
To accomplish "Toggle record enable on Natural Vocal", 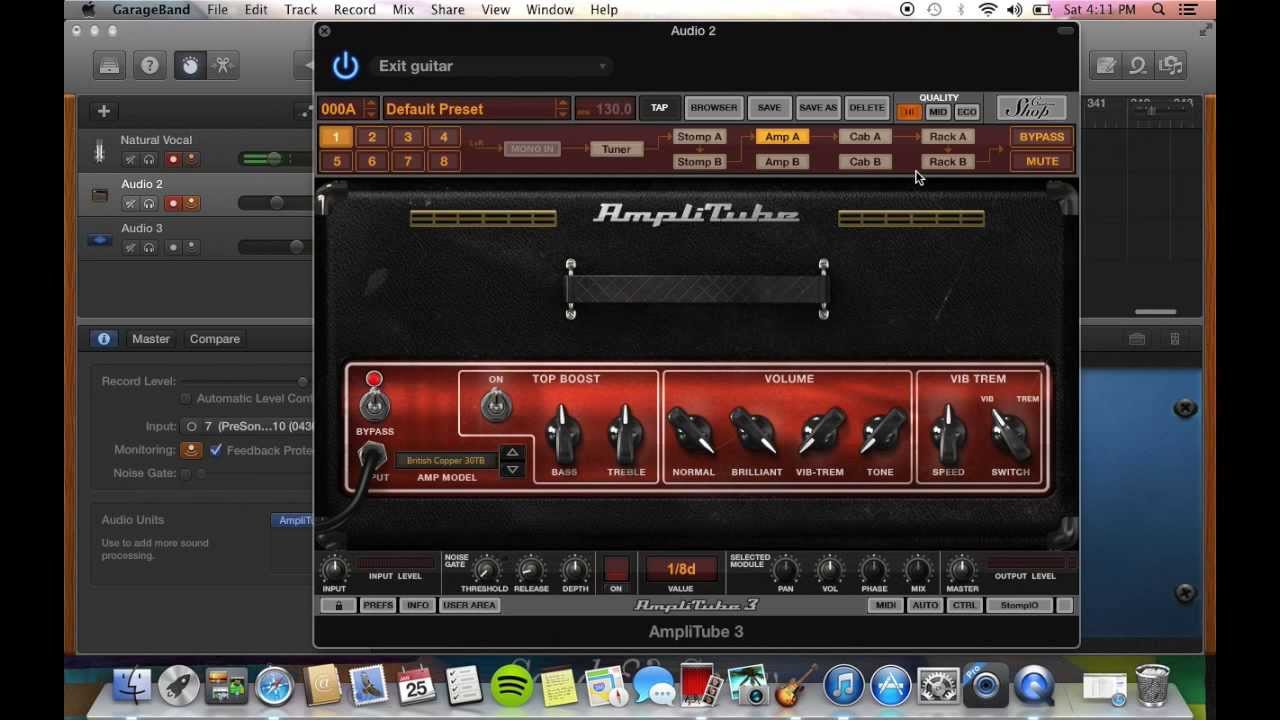I will pyautogui.click(x=172, y=160).
